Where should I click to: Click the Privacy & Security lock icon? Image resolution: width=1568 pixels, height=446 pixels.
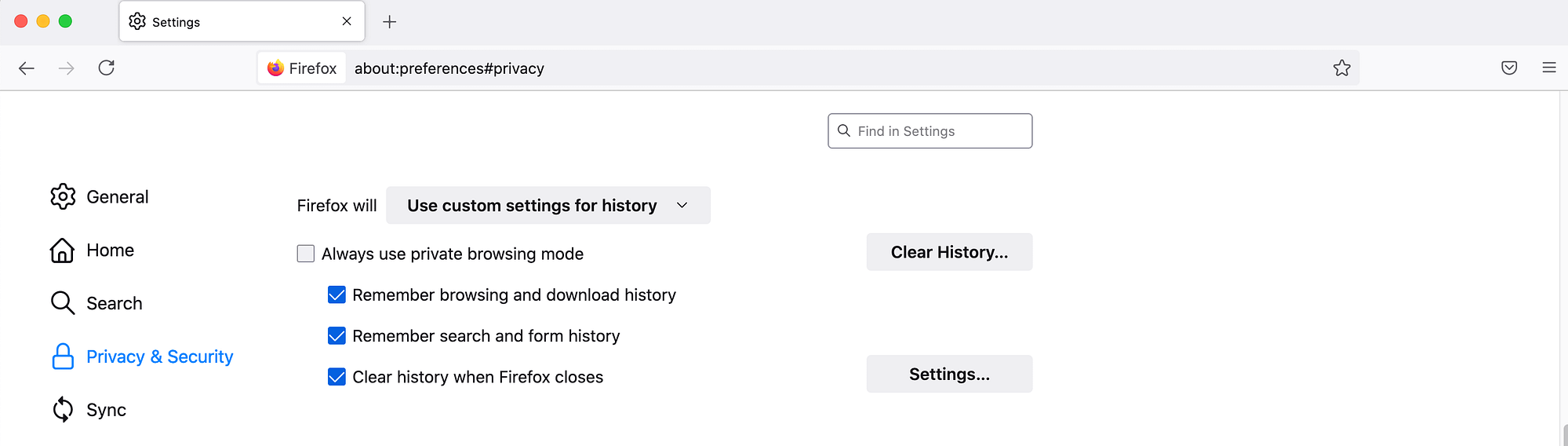[x=63, y=356]
